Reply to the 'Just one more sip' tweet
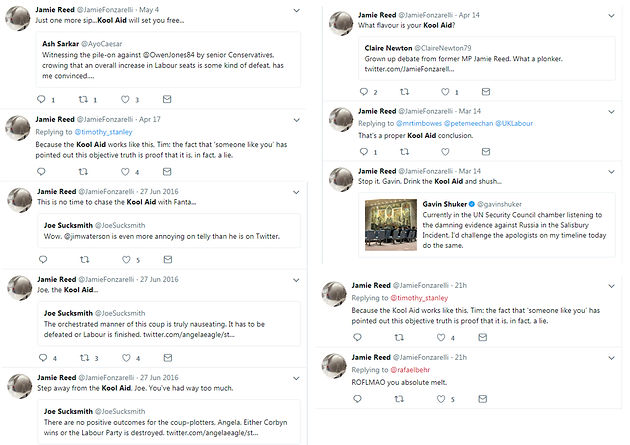630x445 pixels. (41, 99)
